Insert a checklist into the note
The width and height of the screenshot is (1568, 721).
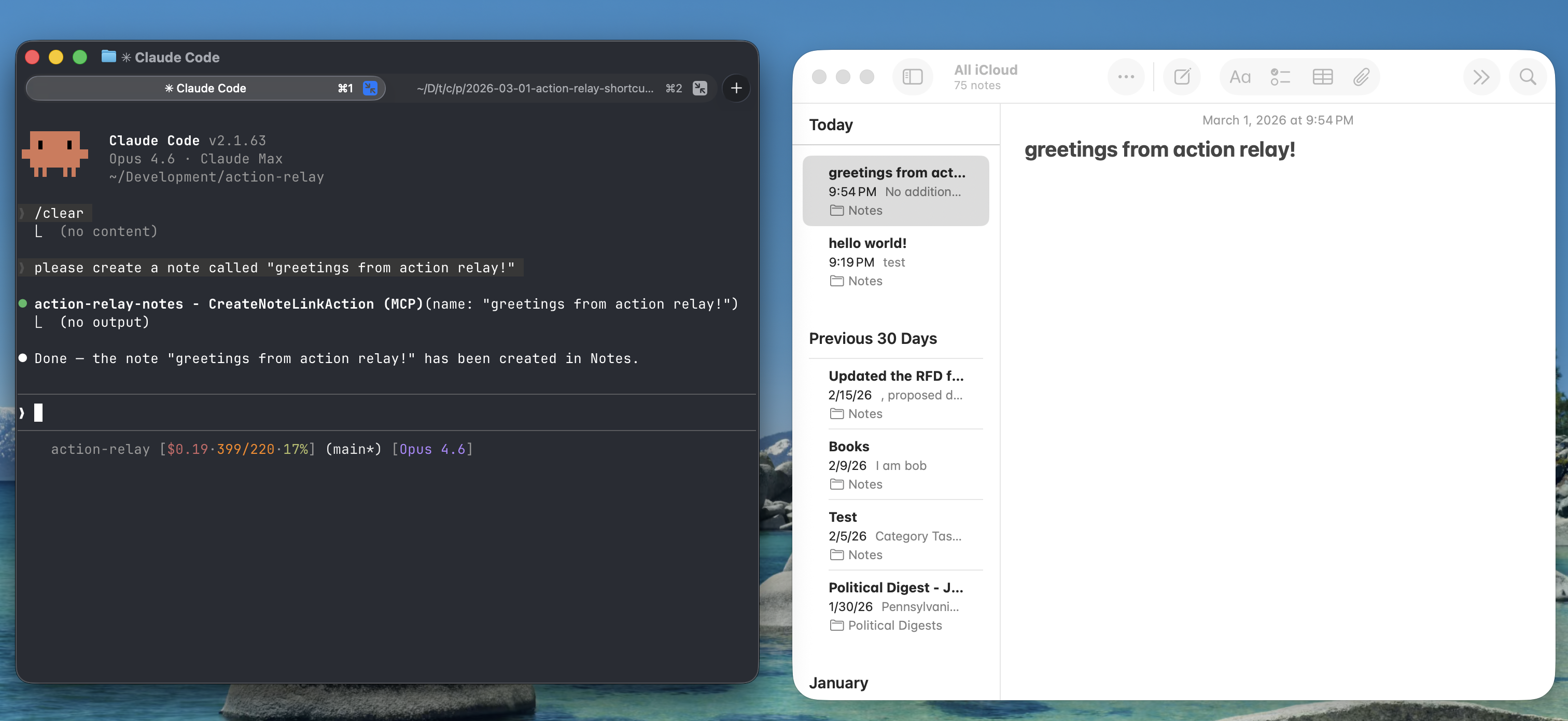pyautogui.click(x=1280, y=77)
